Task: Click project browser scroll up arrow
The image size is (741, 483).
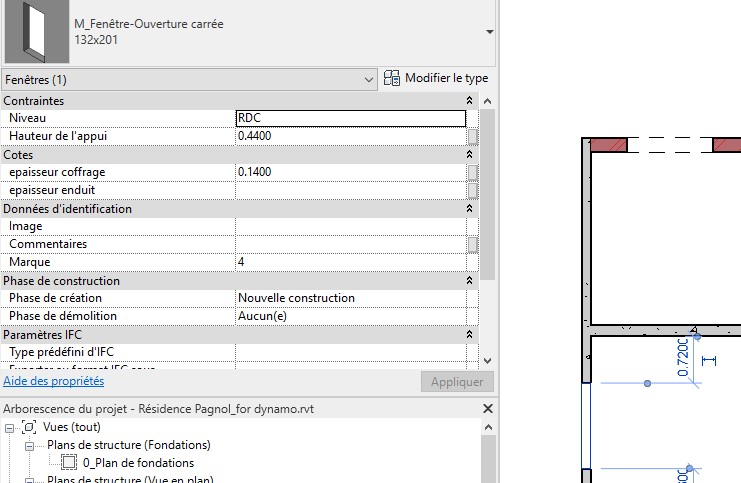Action: [x=488, y=427]
